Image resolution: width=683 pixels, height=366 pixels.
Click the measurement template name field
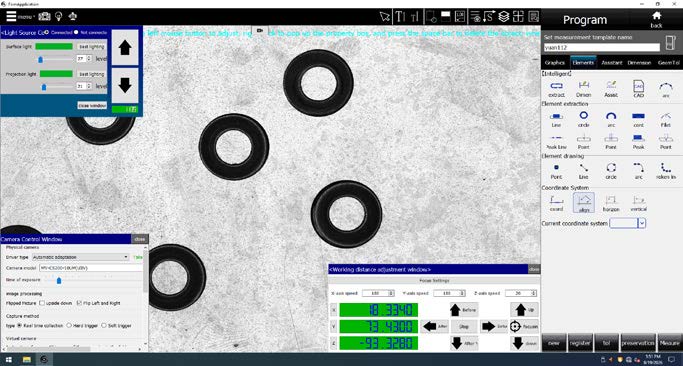click(602, 47)
